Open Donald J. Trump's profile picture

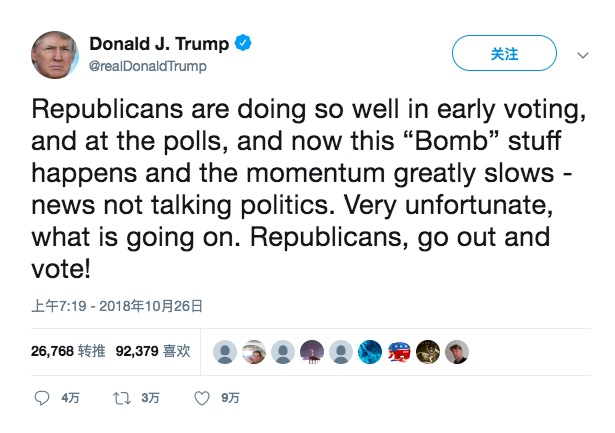click(x=57, y=55)
